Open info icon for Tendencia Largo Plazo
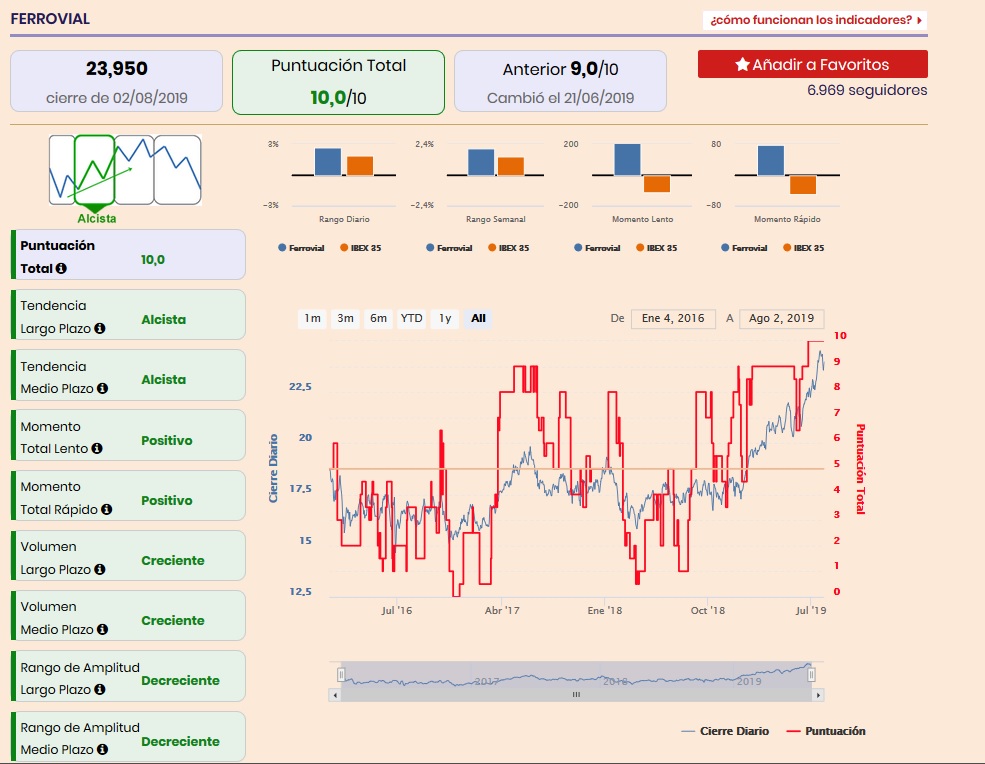 [99, 329]
